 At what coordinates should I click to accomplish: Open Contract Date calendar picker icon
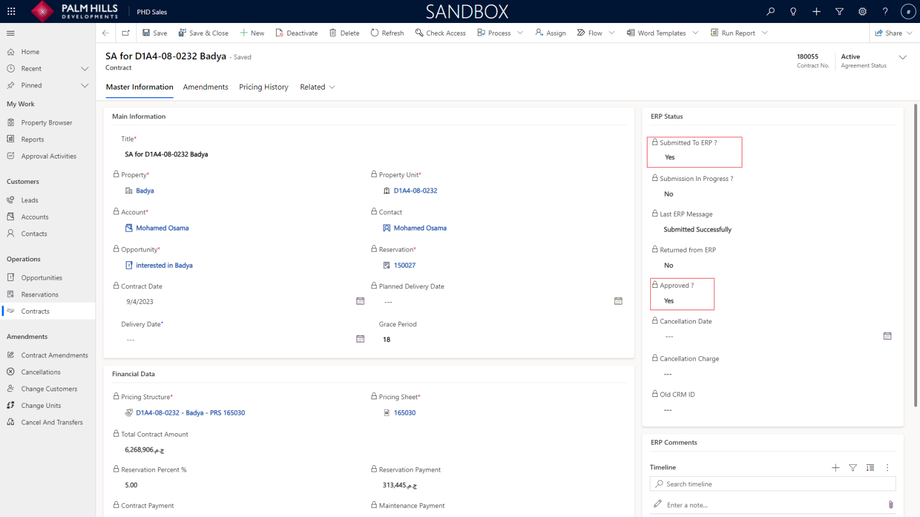tap(360, 301)
